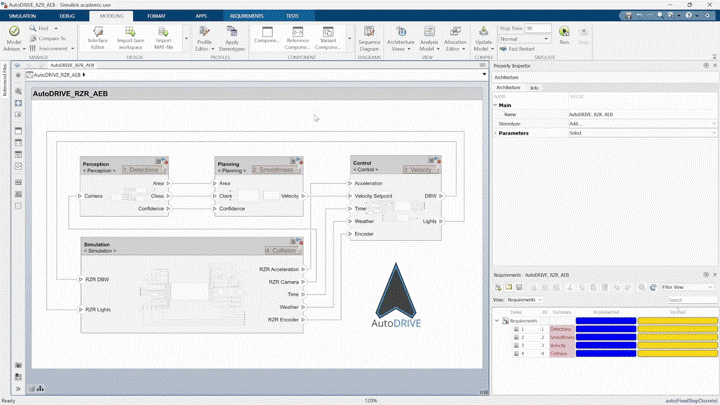This screenshot has height=405, width=720.
Task: Open the Environment dropdown
Action: [51, 49]
